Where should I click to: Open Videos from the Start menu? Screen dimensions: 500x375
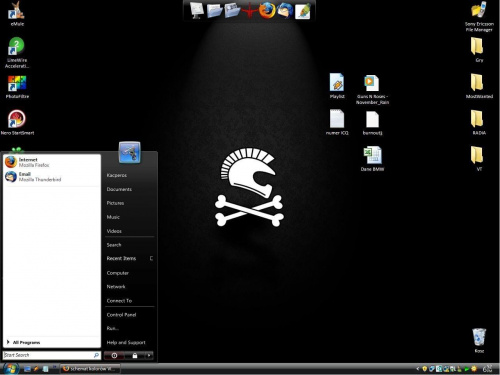click(x=114, y=231)
